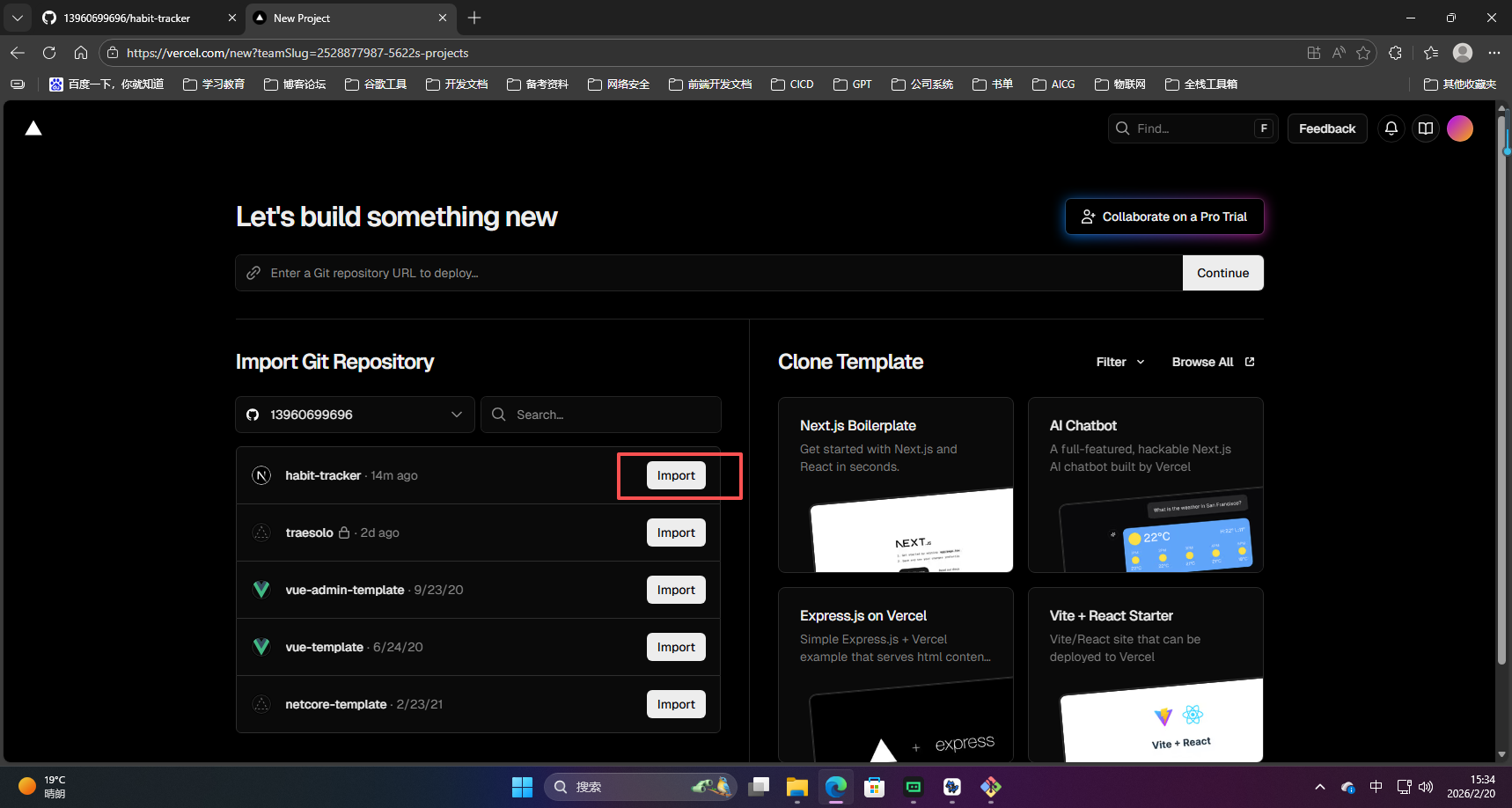This screenshot has height=808, width=1512.
Task: Open a new browser tab
Action: pos(474,18)
